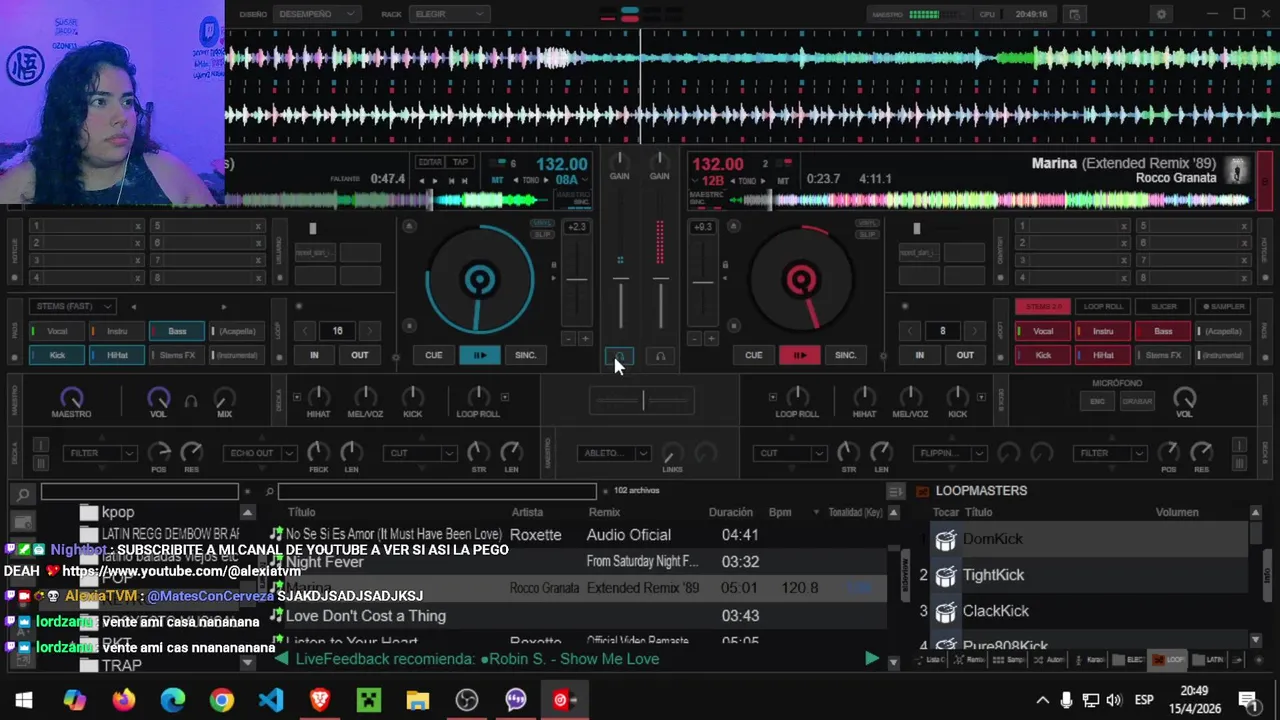Play the ClackKick sample drum icon
This screenshot has height=720, width=1280.
(945, 612)
